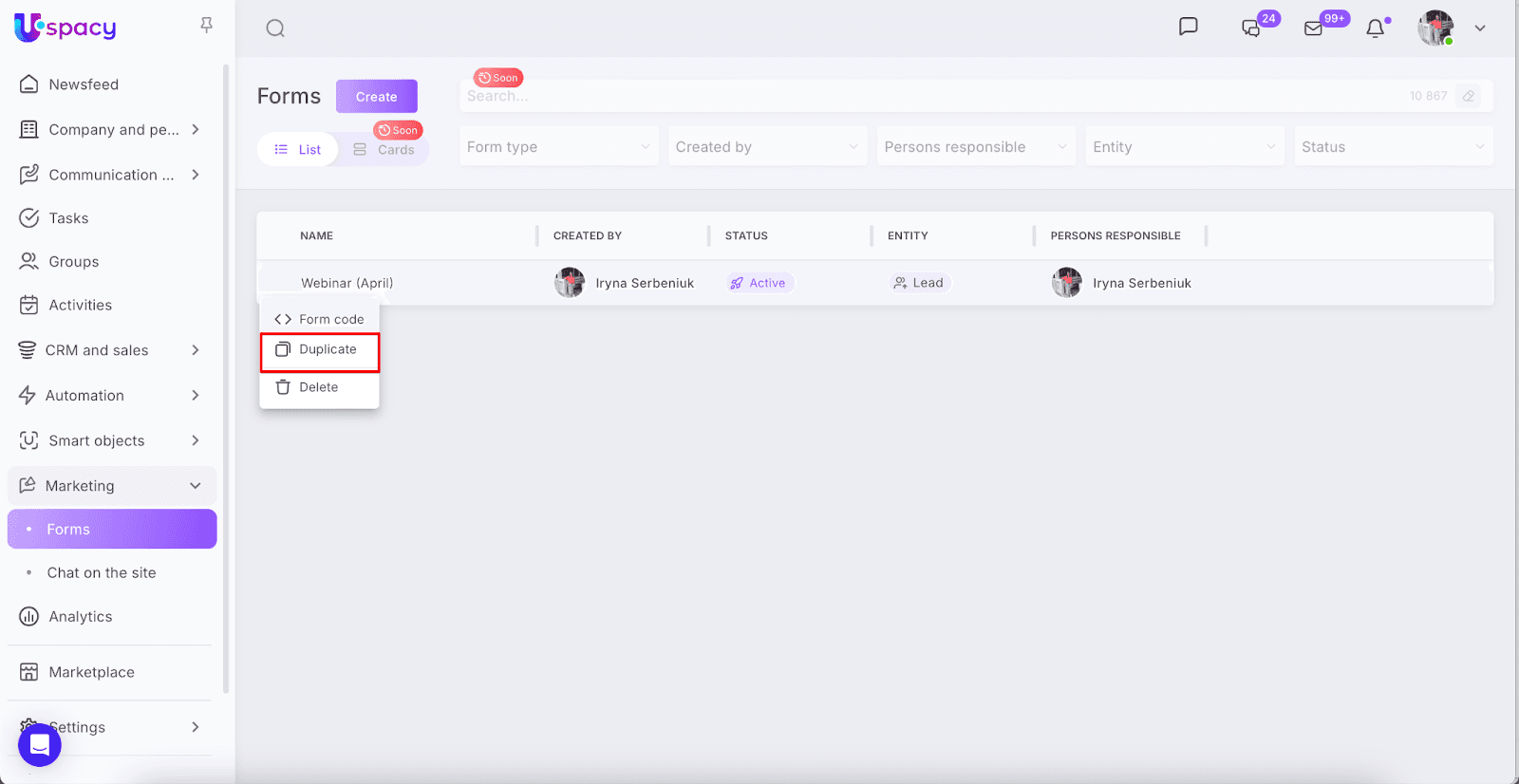
Task: Pin the sidebar with the pin icon
Action: (x=206, y=26)
